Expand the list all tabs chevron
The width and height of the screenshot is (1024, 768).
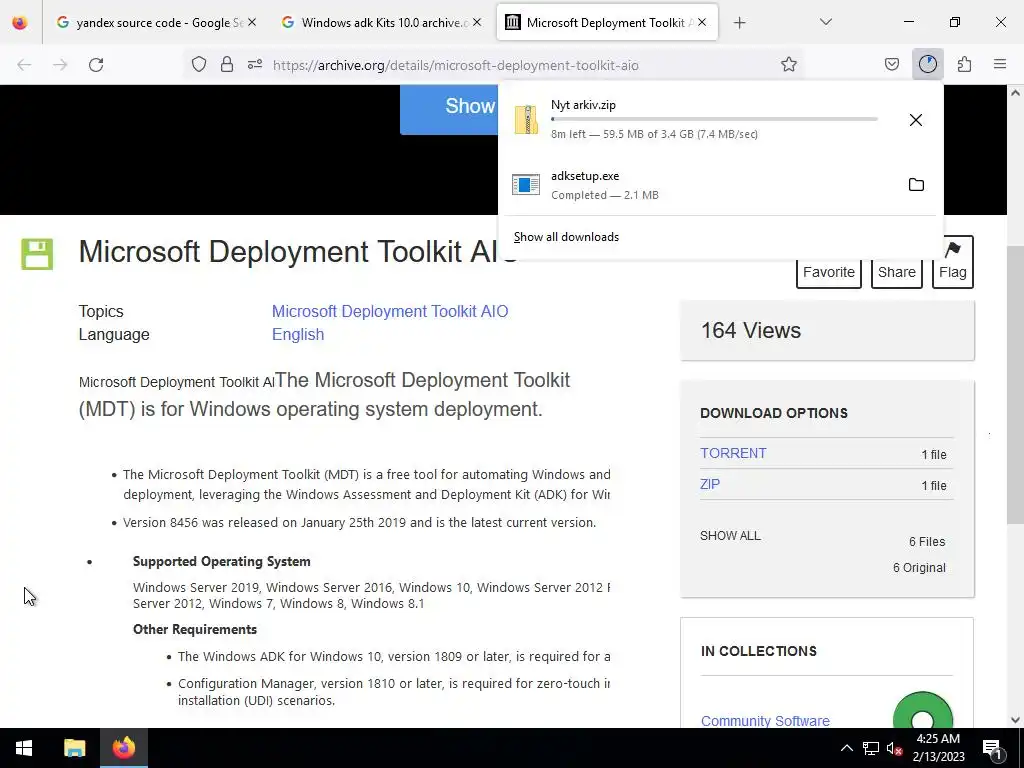click(x=825, y=23)
